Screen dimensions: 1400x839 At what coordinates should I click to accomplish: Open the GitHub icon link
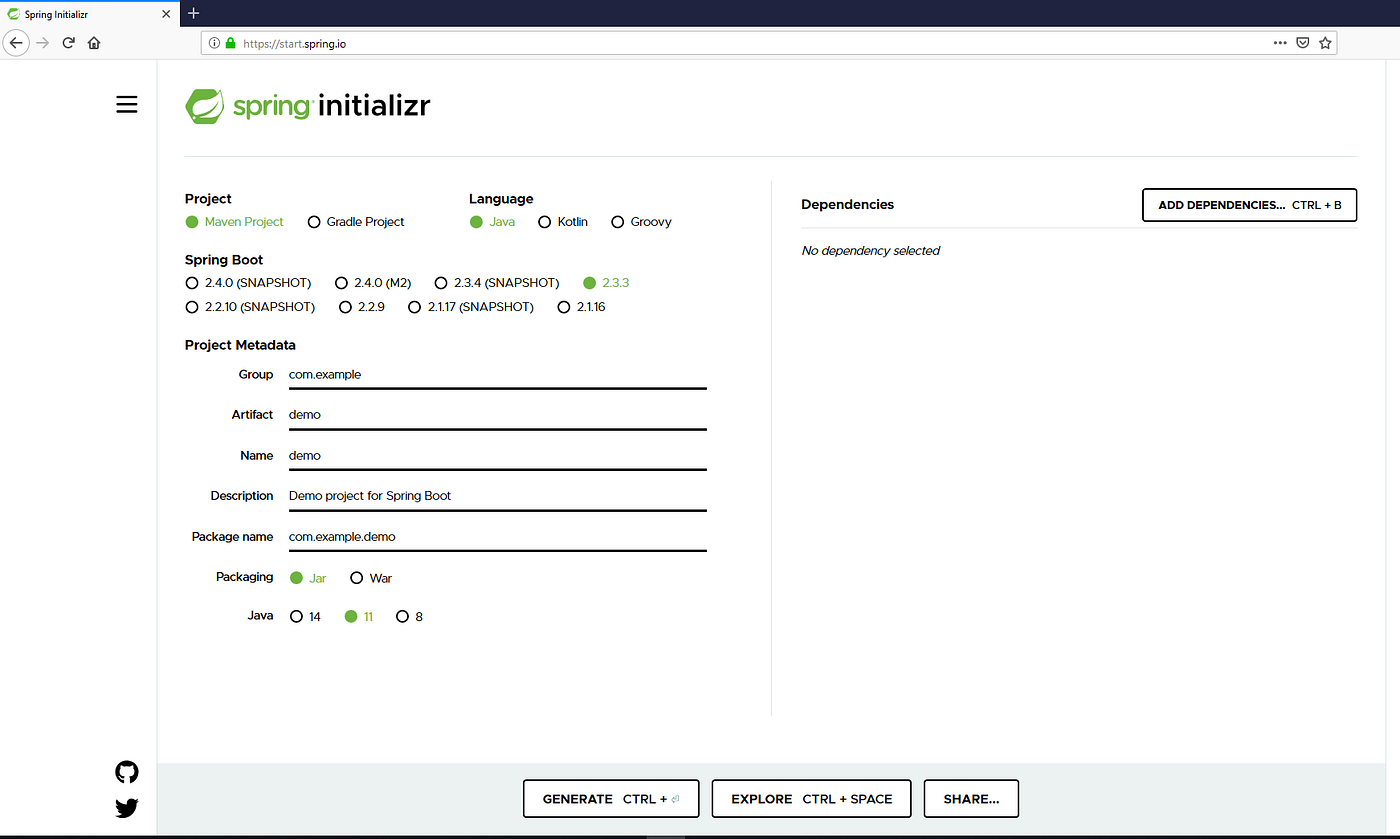pos(127,772)
